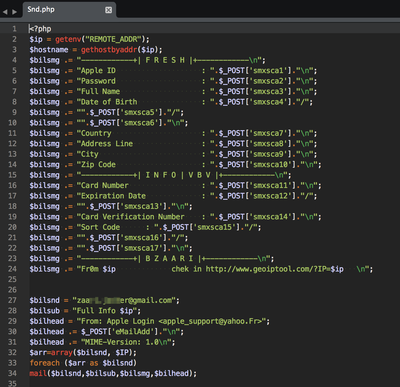Click 'smxsca10' on line 14

pos(271,165)
